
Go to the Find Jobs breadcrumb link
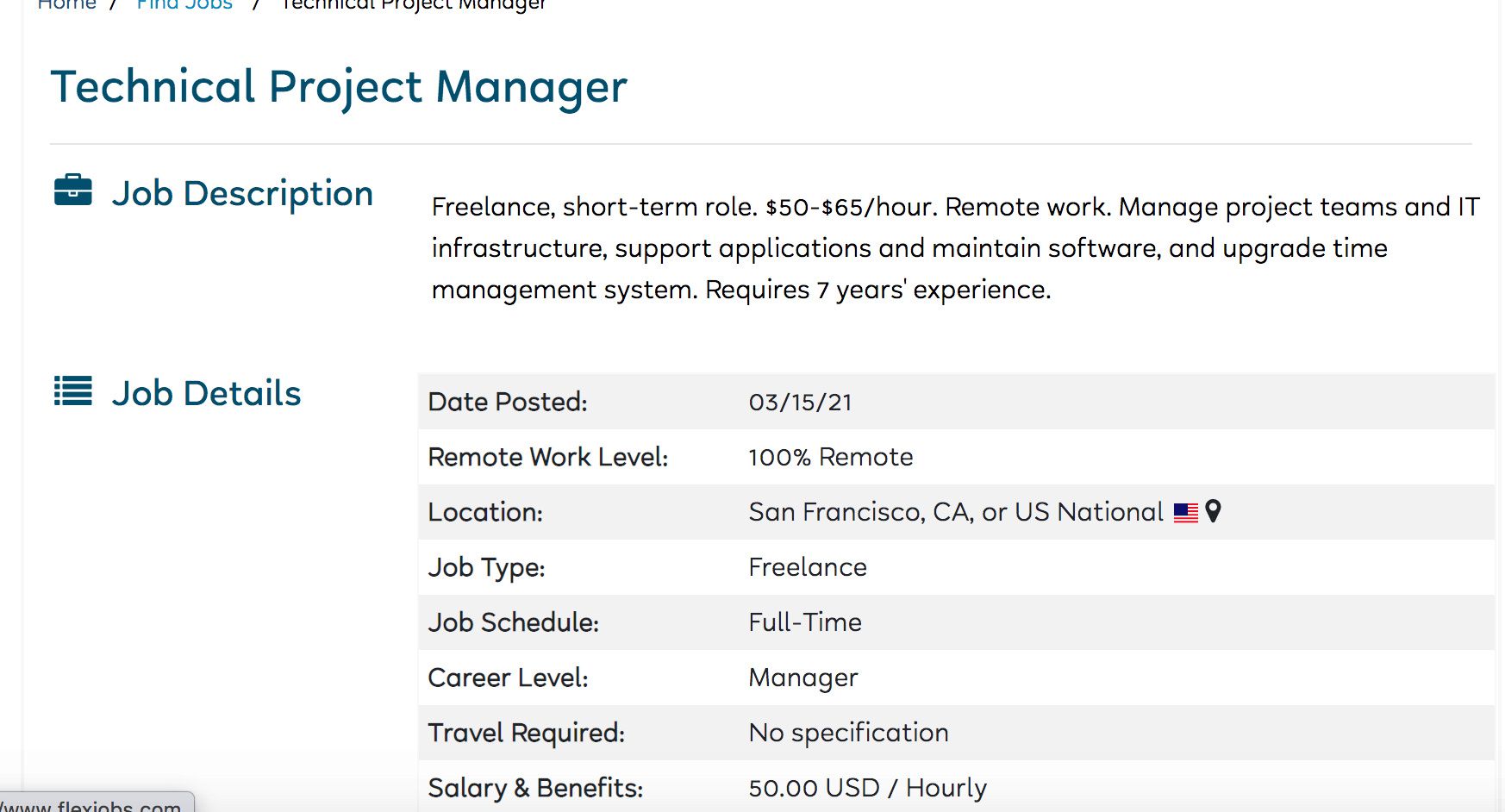[x=184, y=4]
